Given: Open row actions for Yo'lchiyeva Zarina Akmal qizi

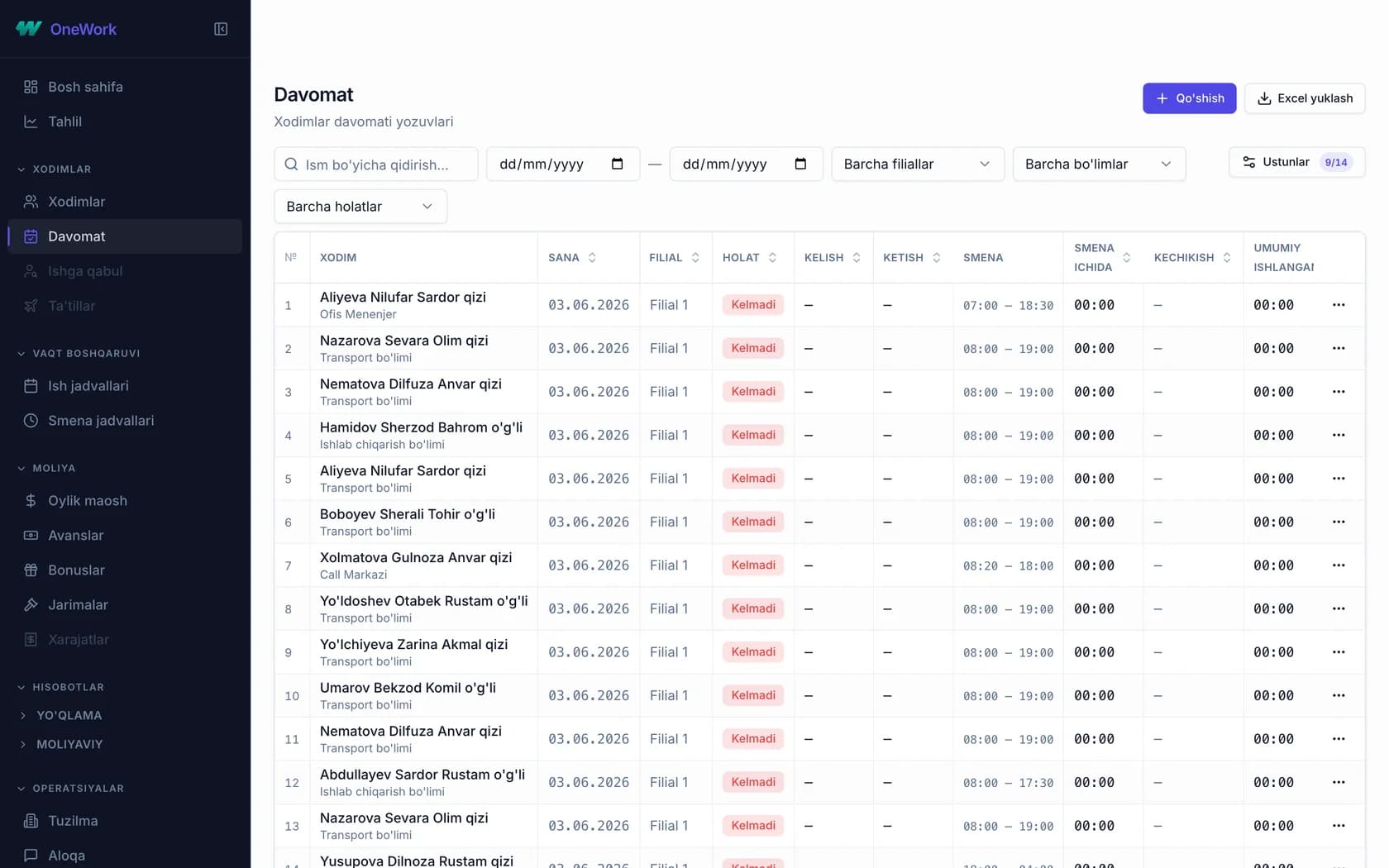Looking at the screenshot, I should (1339, 652).
